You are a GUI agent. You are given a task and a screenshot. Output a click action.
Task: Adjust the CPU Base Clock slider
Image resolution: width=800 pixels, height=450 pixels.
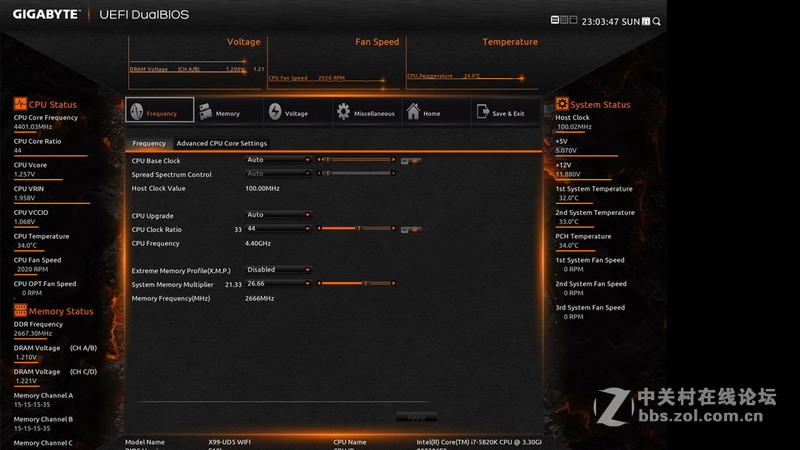click(357, 160)
